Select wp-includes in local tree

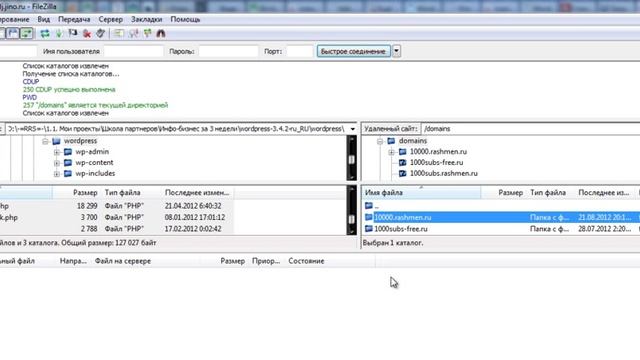[95, 173]
